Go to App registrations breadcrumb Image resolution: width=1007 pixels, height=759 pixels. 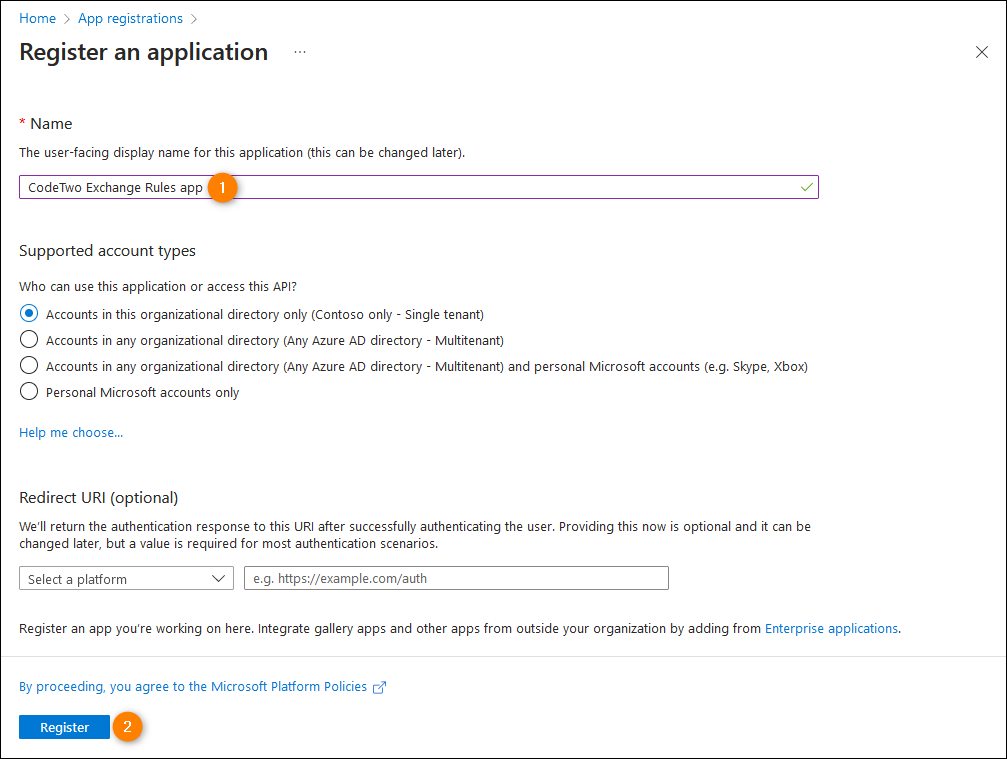(x=130, y=19)
